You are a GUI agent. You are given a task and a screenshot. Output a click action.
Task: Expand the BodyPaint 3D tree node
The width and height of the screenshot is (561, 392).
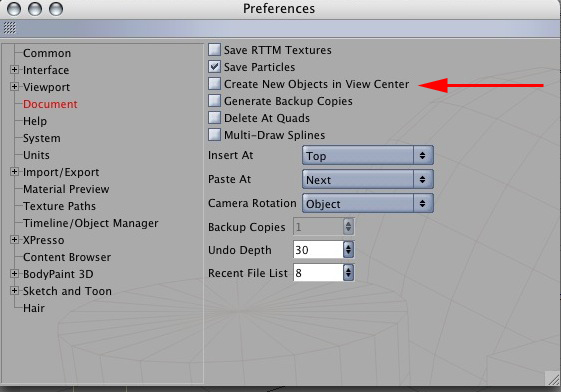click(14, 274)
